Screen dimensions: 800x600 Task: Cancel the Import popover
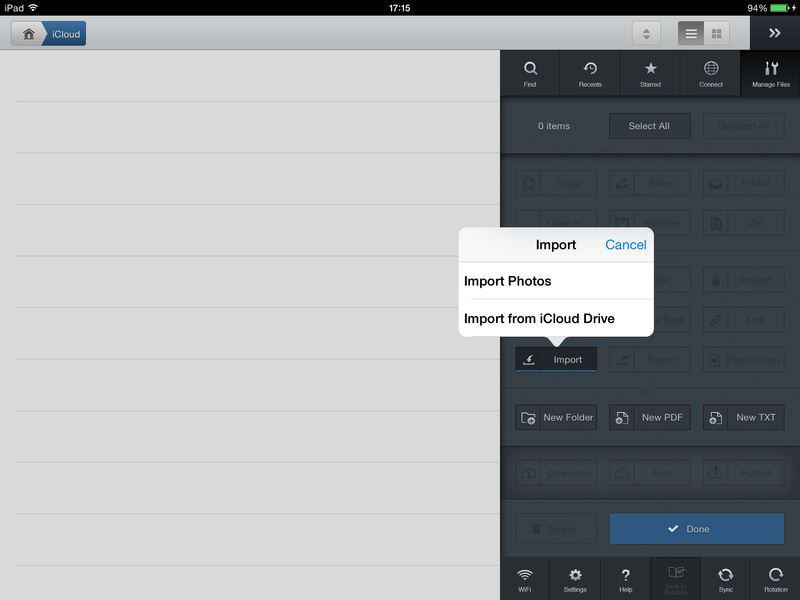click(x=626, y=245)
